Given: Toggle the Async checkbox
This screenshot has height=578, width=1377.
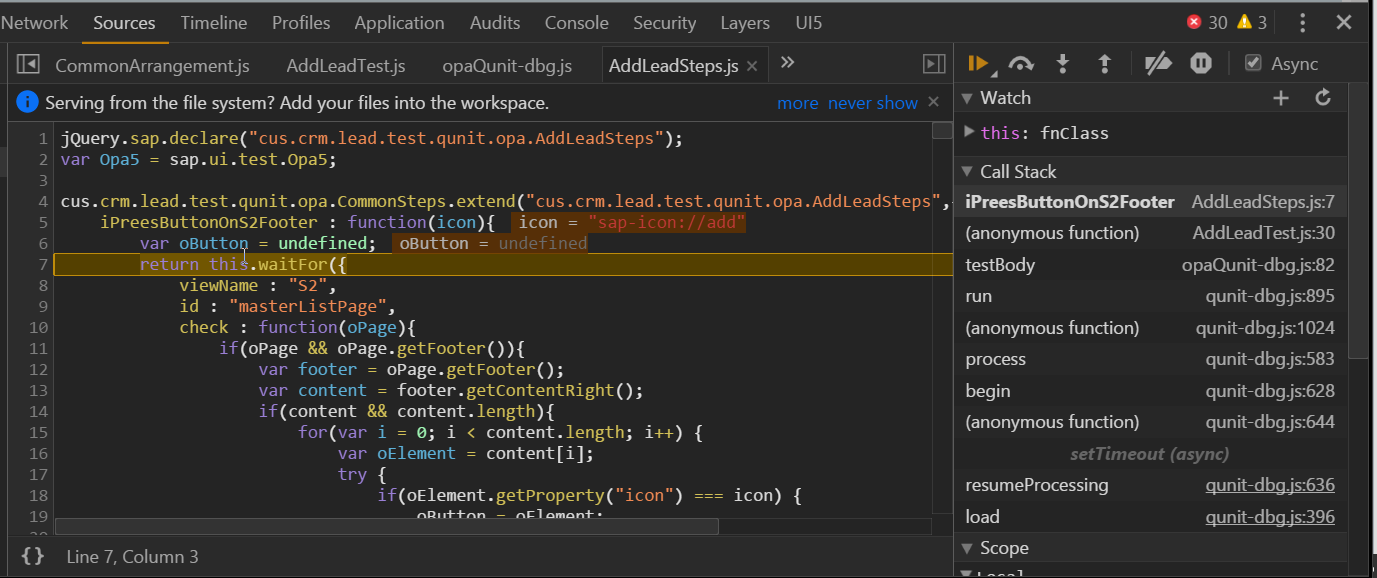Looking at the screenshot, I should coord(1253,64).
